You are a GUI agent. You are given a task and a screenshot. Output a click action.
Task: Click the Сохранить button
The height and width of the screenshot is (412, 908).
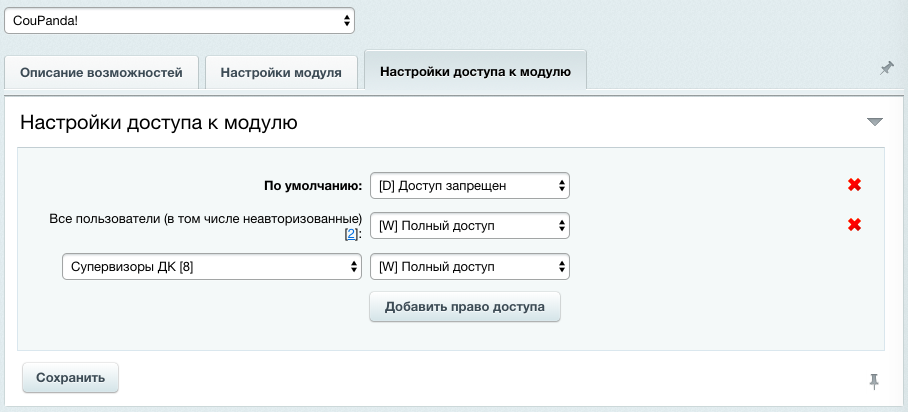(70, 378)
